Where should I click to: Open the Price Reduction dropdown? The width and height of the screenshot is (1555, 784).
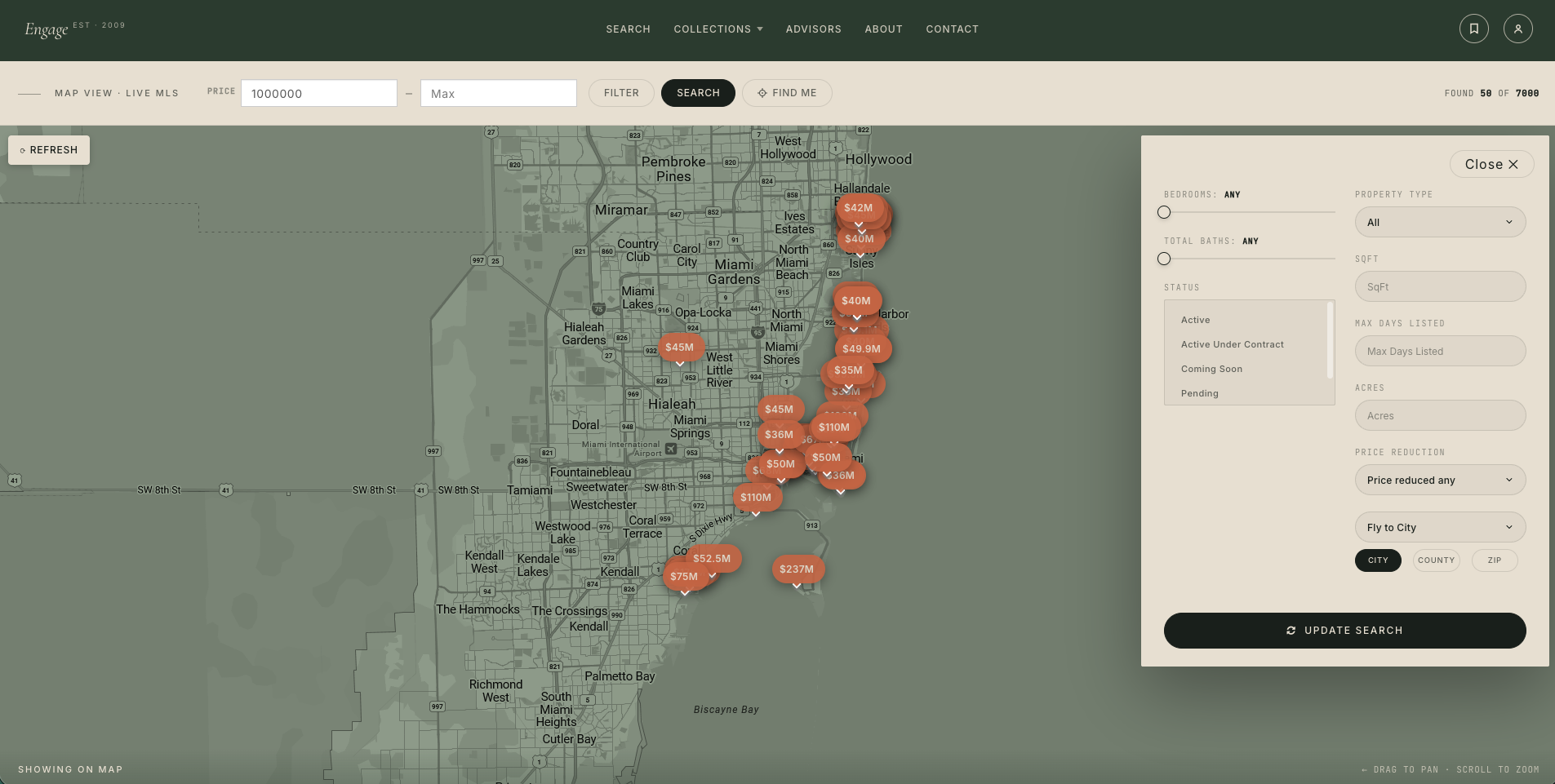(1440, 480)
